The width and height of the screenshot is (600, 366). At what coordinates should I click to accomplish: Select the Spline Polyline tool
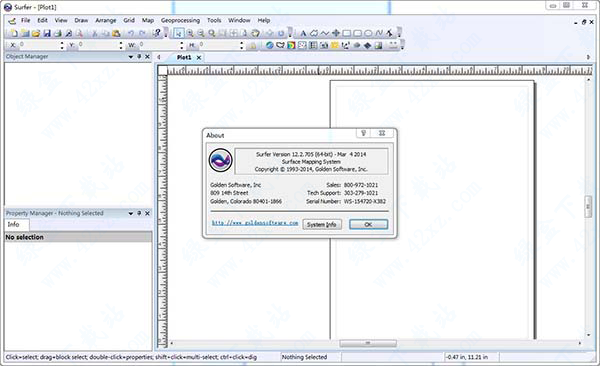[x=378, y=33]
